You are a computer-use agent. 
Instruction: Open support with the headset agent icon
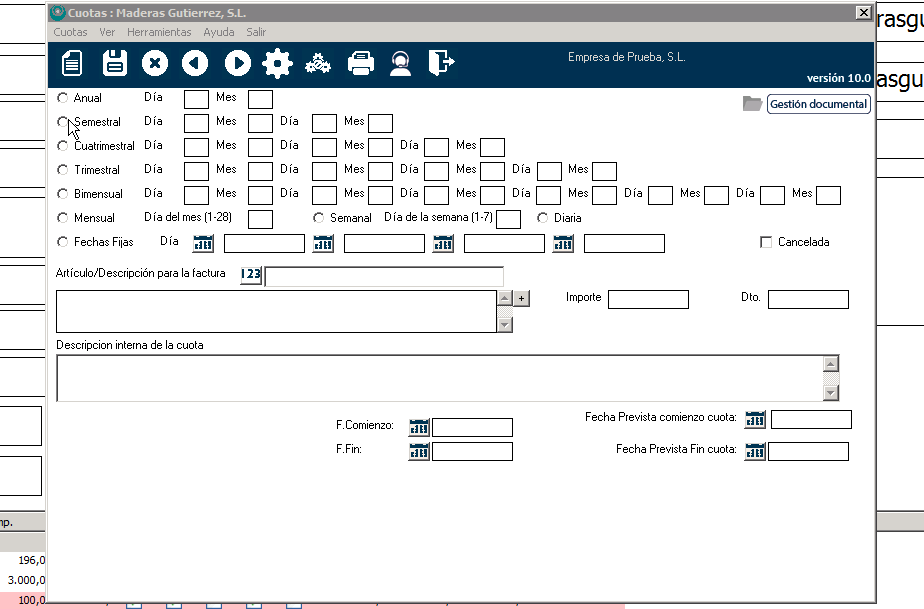pyautogui.click(x=400, y=64)
